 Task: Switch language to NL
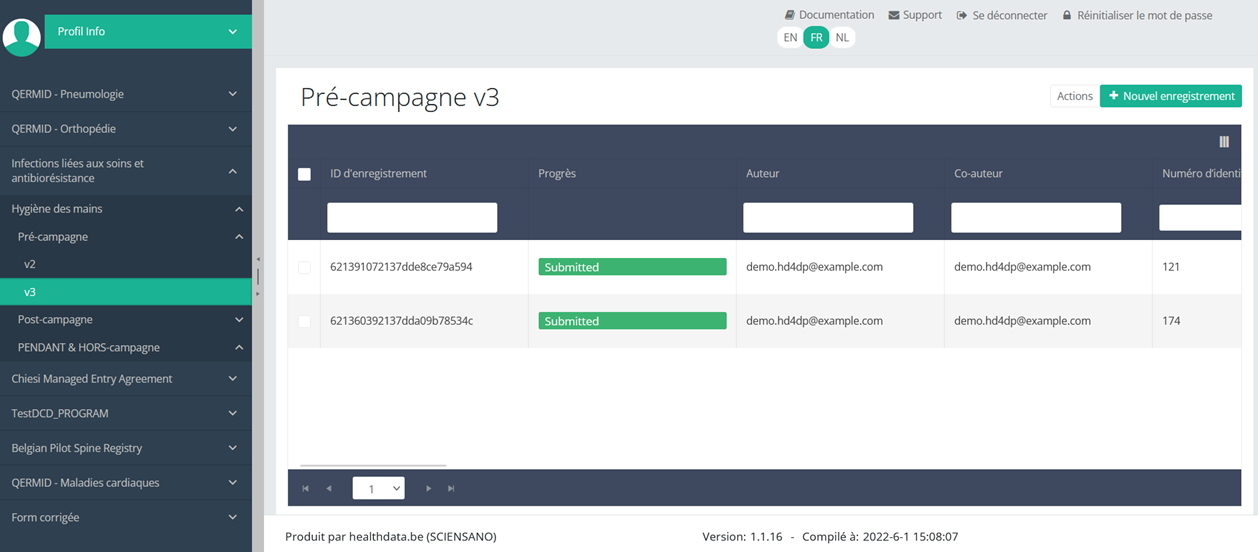842,38
